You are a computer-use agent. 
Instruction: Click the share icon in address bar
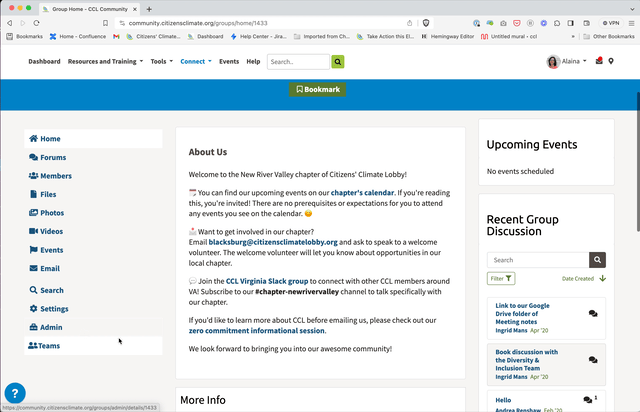(409, 23)
